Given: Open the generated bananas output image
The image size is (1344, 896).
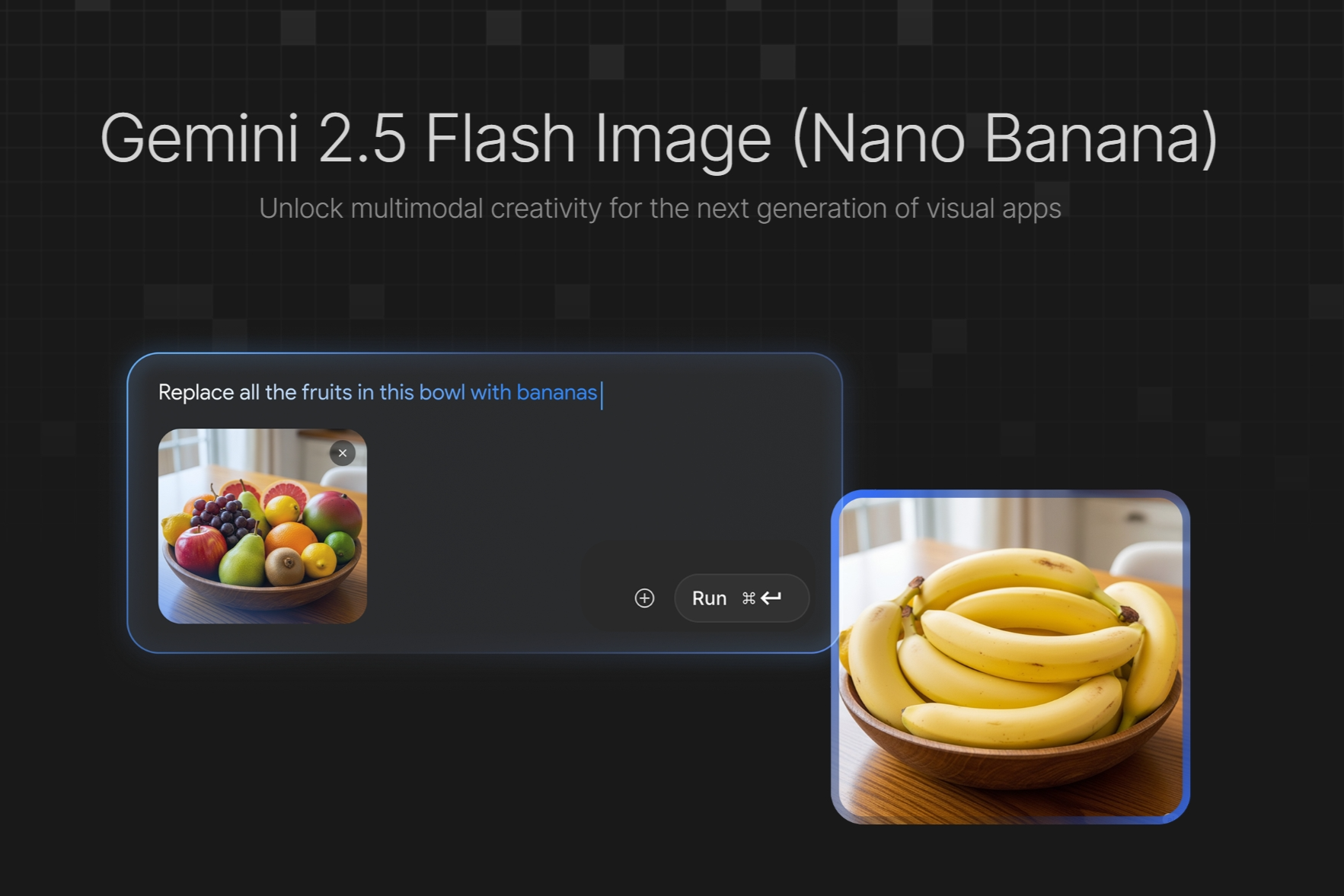Looking at the screenshot, I should pos(1010,657).
